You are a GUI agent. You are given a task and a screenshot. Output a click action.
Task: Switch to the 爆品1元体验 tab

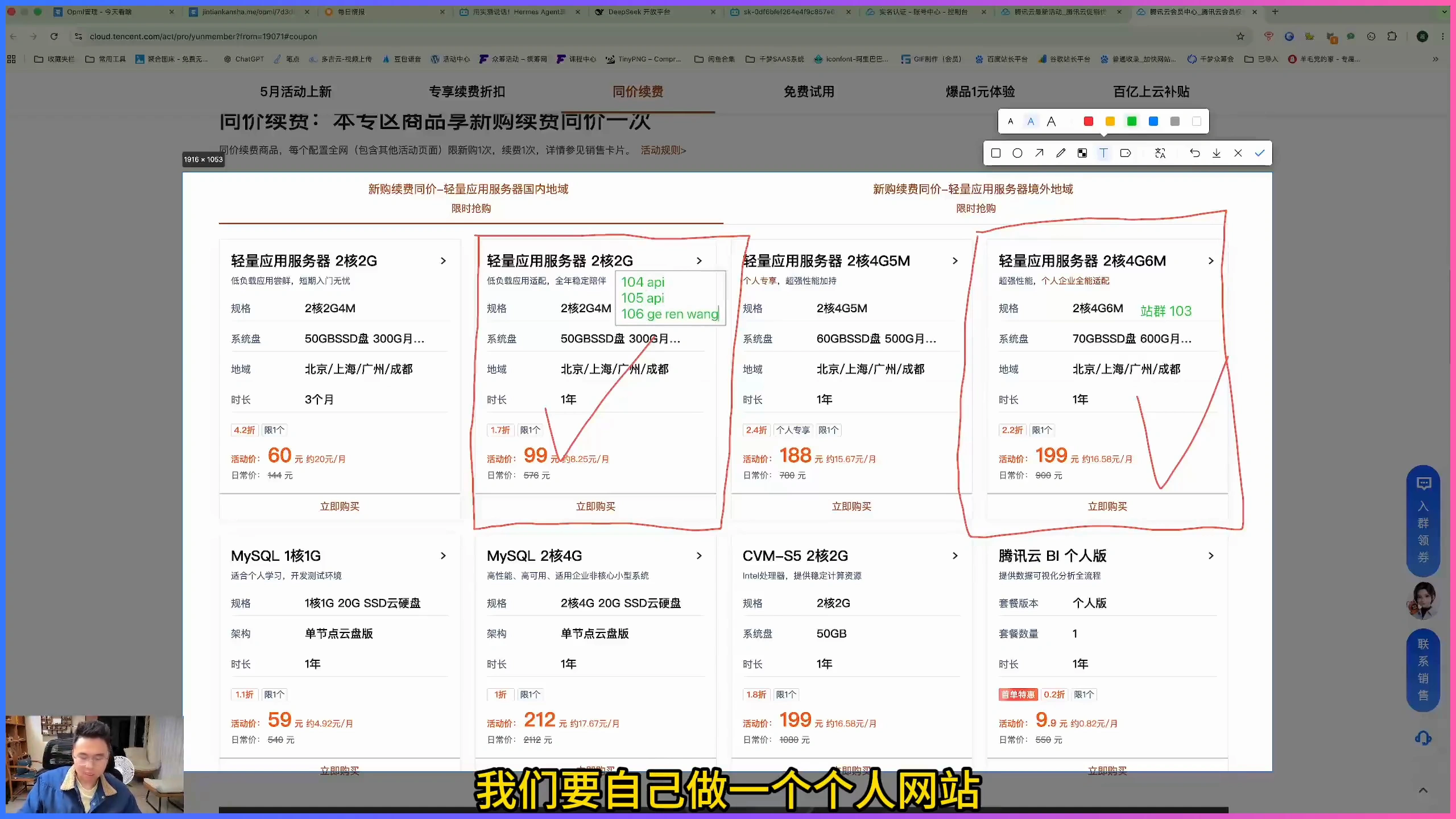pyautogui.click(x=980, y=92)
